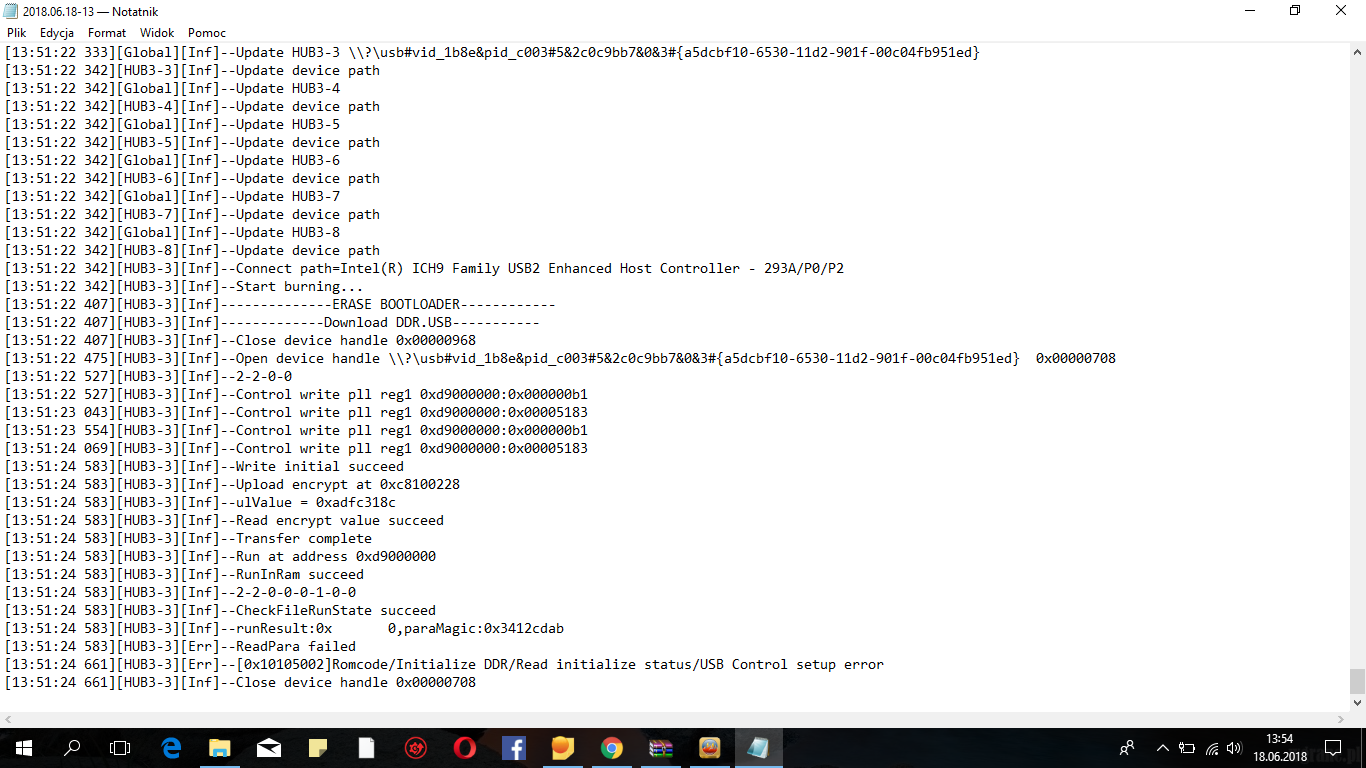This screenshot has height=768, width=1366.
Task: Open the Plik menu
Action: pyautogui.click(x=16, y=33)
